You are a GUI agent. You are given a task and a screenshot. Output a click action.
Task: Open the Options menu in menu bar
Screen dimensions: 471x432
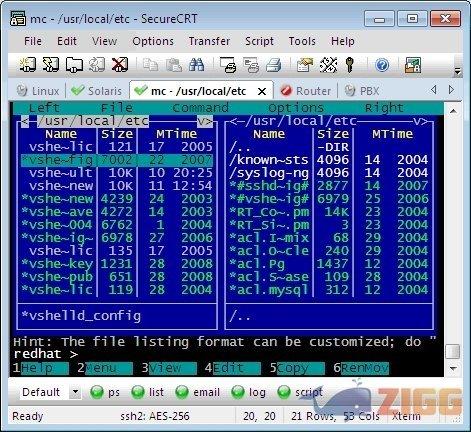[153, 41]
